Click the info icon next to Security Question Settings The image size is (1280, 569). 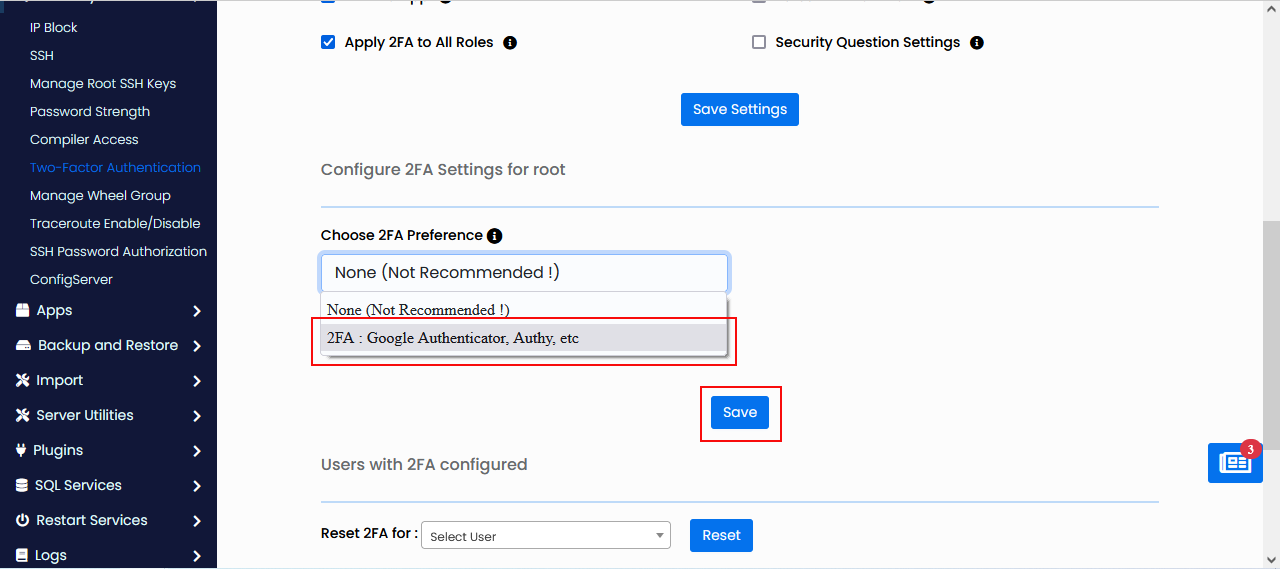[x=977, y=43]
